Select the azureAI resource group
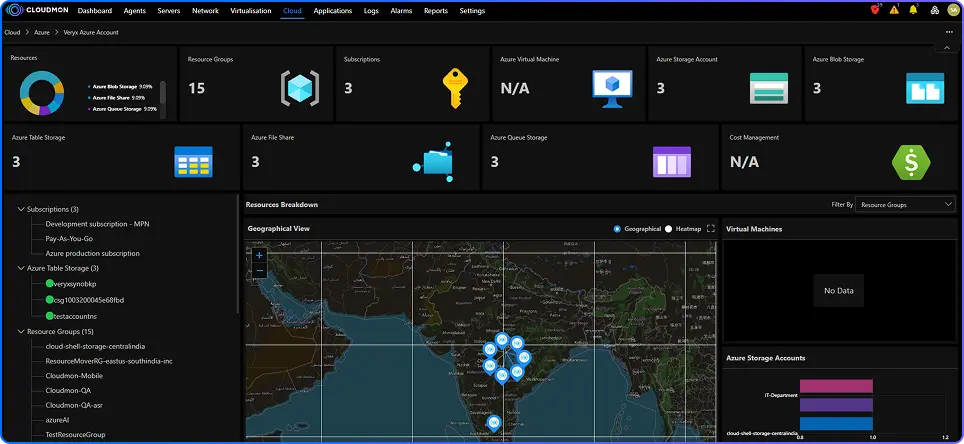Image resolution: width=964 pixels, height=444 pixels. 57,420
